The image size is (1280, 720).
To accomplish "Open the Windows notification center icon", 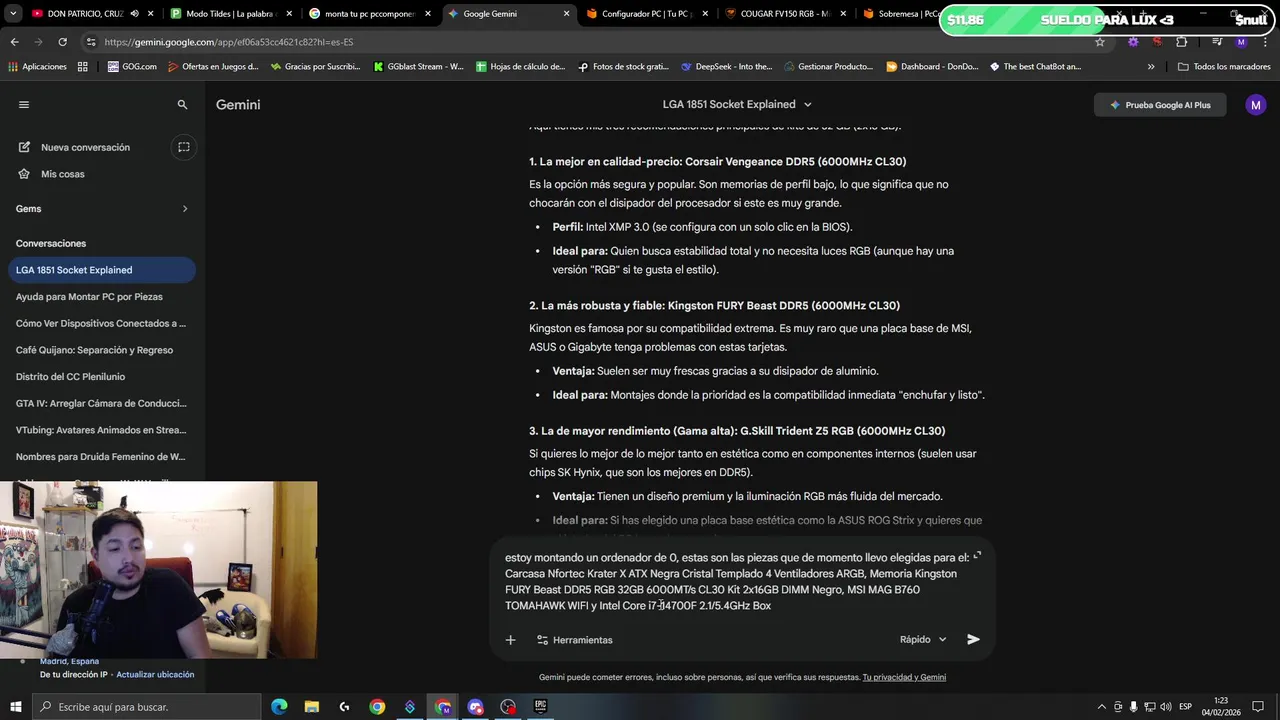I will click(1260, 707).
